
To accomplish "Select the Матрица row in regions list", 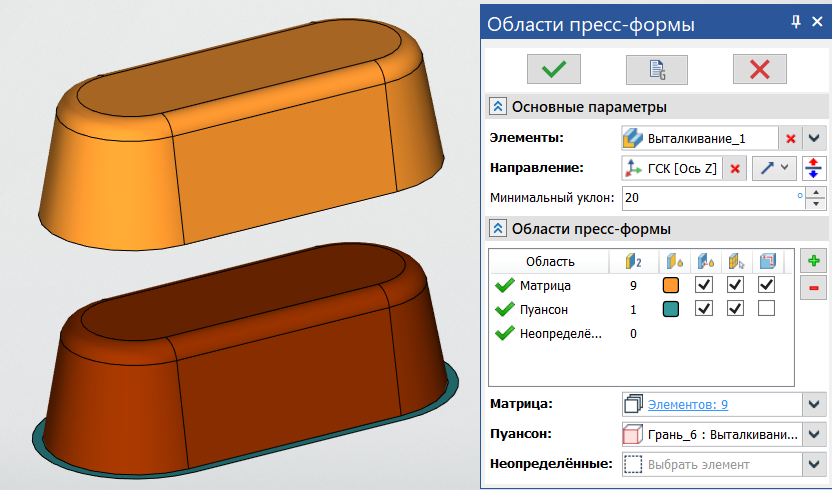I will coord(544,286).
